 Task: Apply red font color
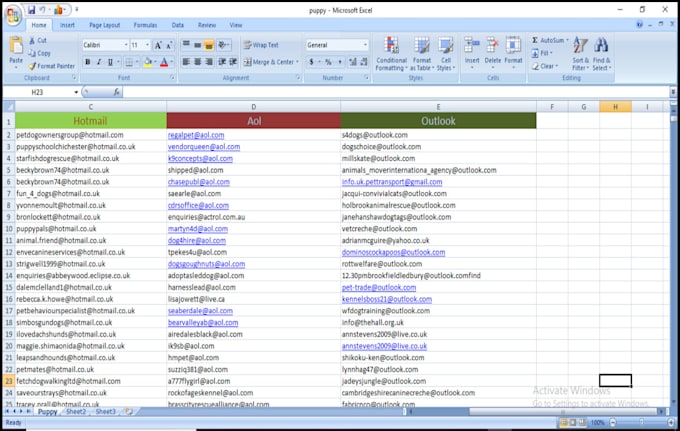[x=164, y=62]
